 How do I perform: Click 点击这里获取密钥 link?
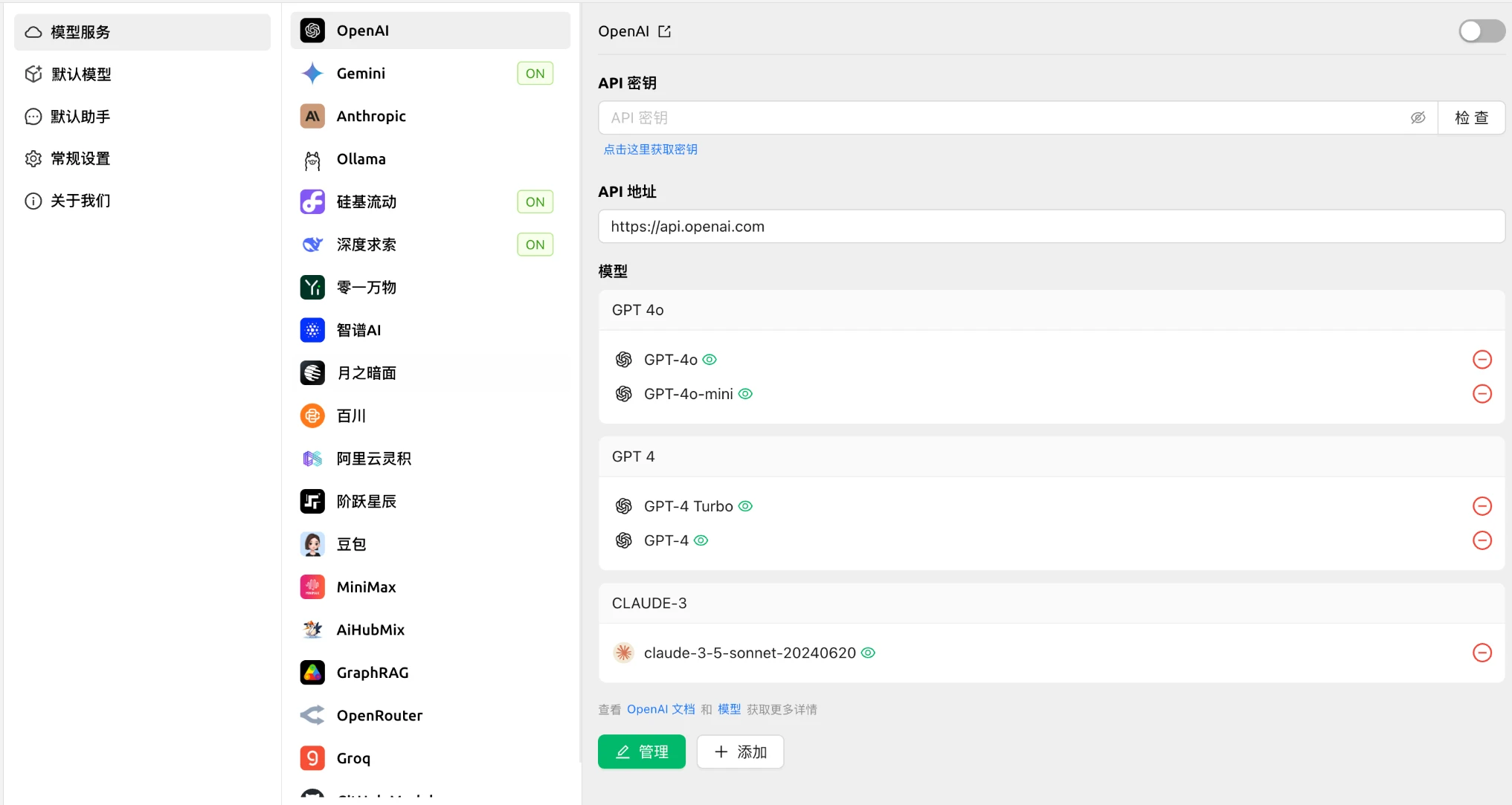(650, 149)
